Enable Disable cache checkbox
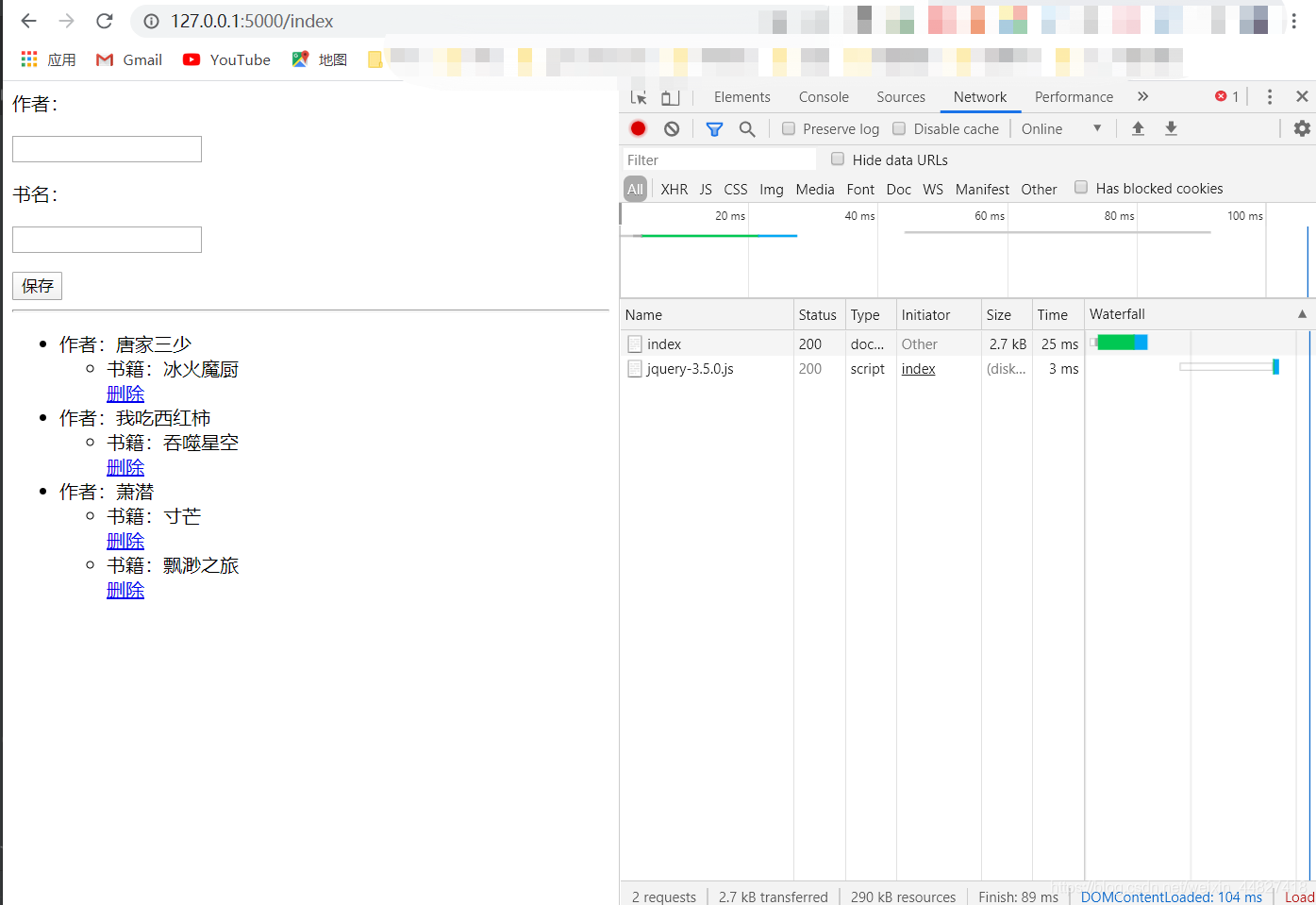This screenshot has height=905, width=1316. point(899,128)
